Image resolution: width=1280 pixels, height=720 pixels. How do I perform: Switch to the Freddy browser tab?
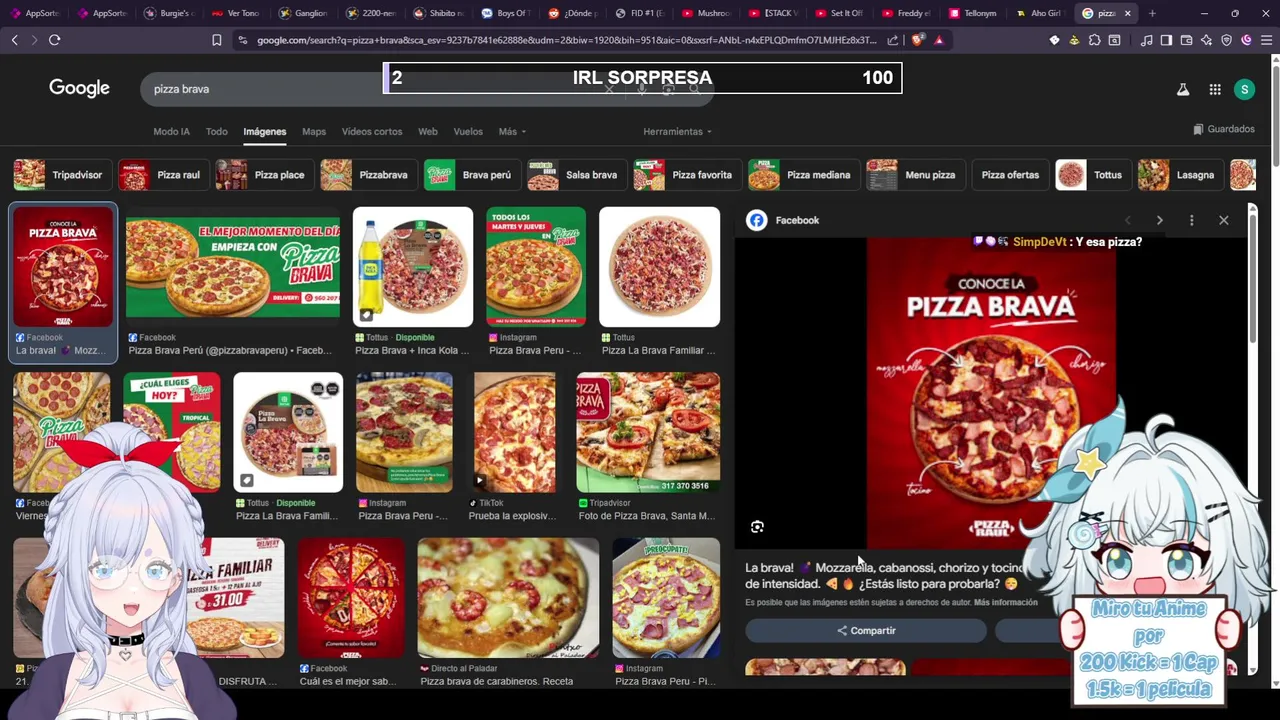click(x=907, y=13)
